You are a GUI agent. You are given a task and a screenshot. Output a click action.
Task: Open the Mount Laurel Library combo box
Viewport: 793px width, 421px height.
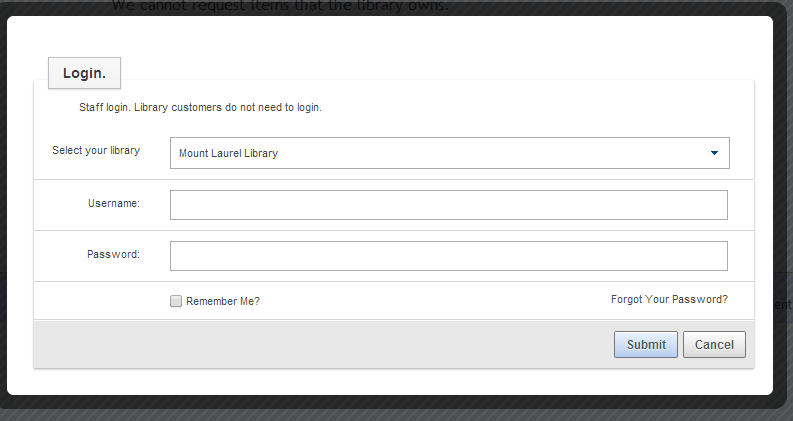[x=450, y=153]
